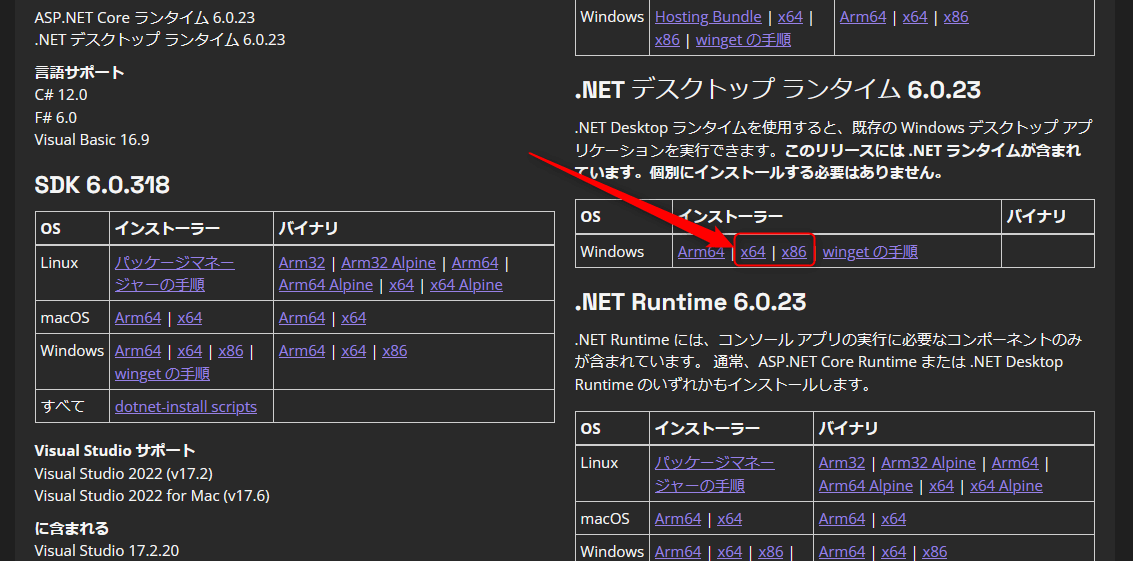Click 'インストーラー' header in Desktop Runtime table
1133x561 pixels.
tap(731, 216)
